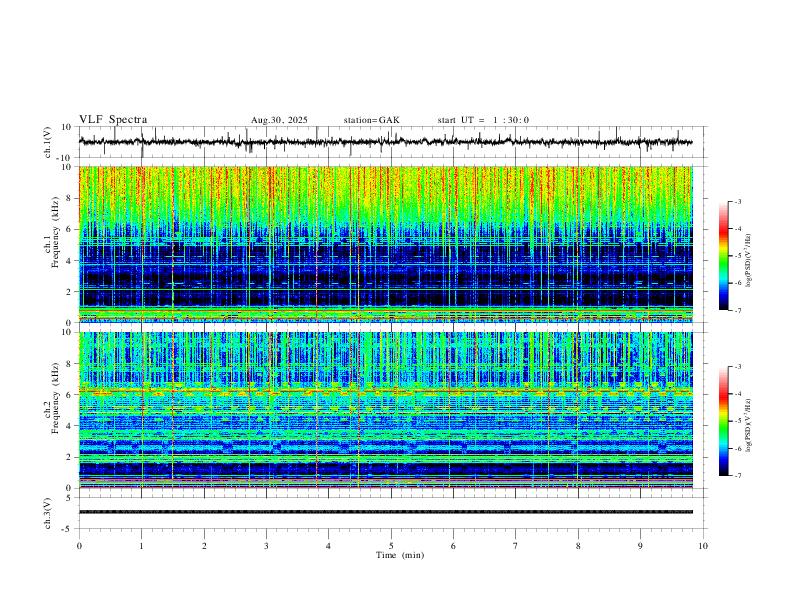Click the "VLF Spectra" plot title
792x612 pixels.
click(113, 120)
